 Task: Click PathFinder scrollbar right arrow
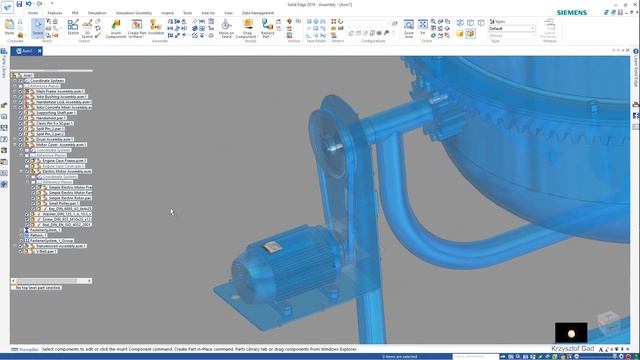click(x=89, y=281)
